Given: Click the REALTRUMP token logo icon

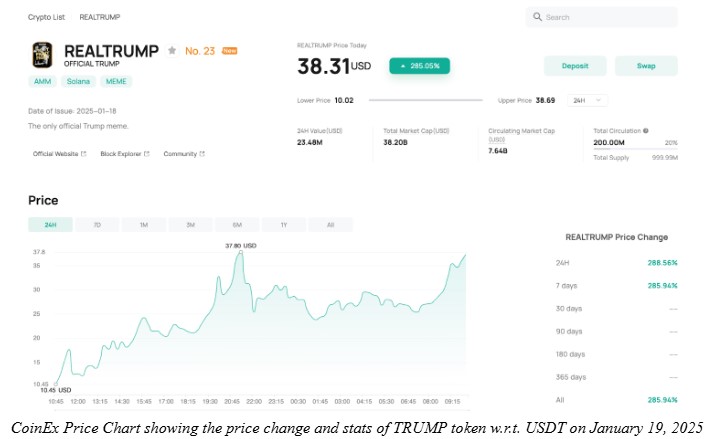Looking at the screenshot, I should 42,55.
